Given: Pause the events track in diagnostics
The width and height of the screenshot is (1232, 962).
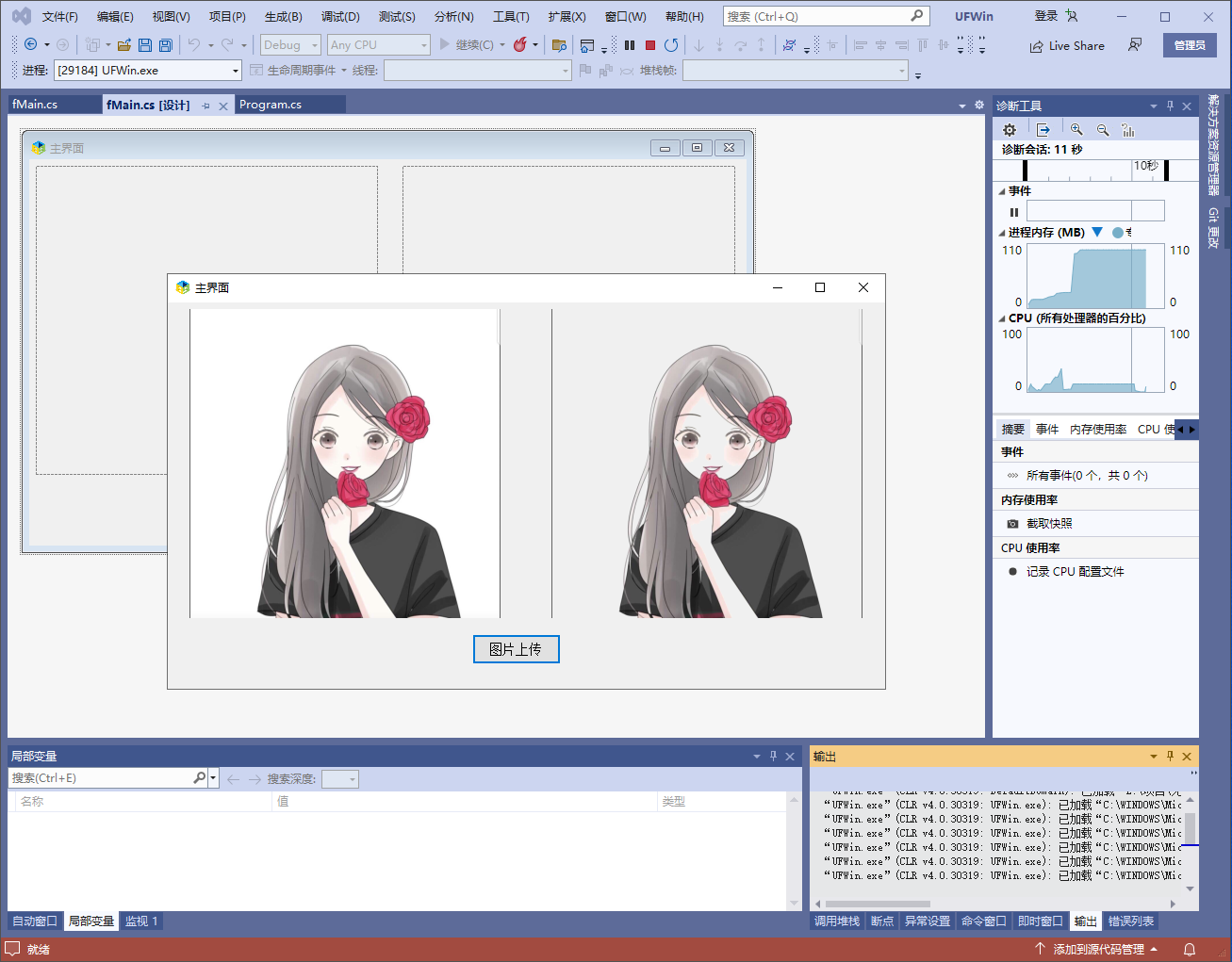Looking at the screenshot, I should click(x=1014, y=212).
